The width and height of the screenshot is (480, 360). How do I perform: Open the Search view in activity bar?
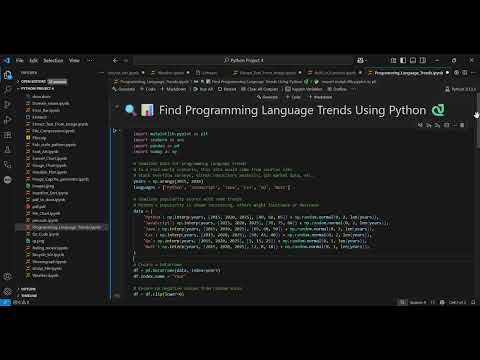(x=8, y=89)
